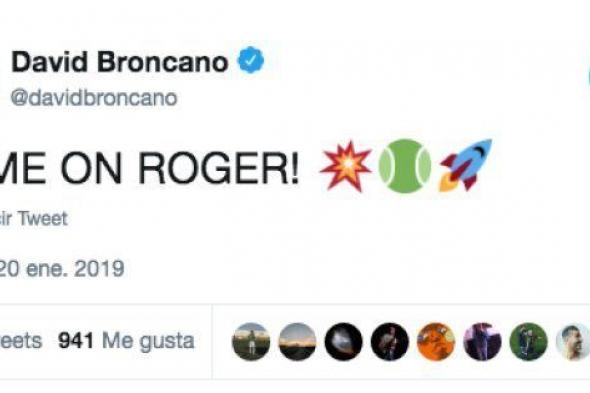Viewport: 590px width, 393px height.
Task: Open third liker avatar with black background
Action: pyautogui.click(x=344, y=342)
